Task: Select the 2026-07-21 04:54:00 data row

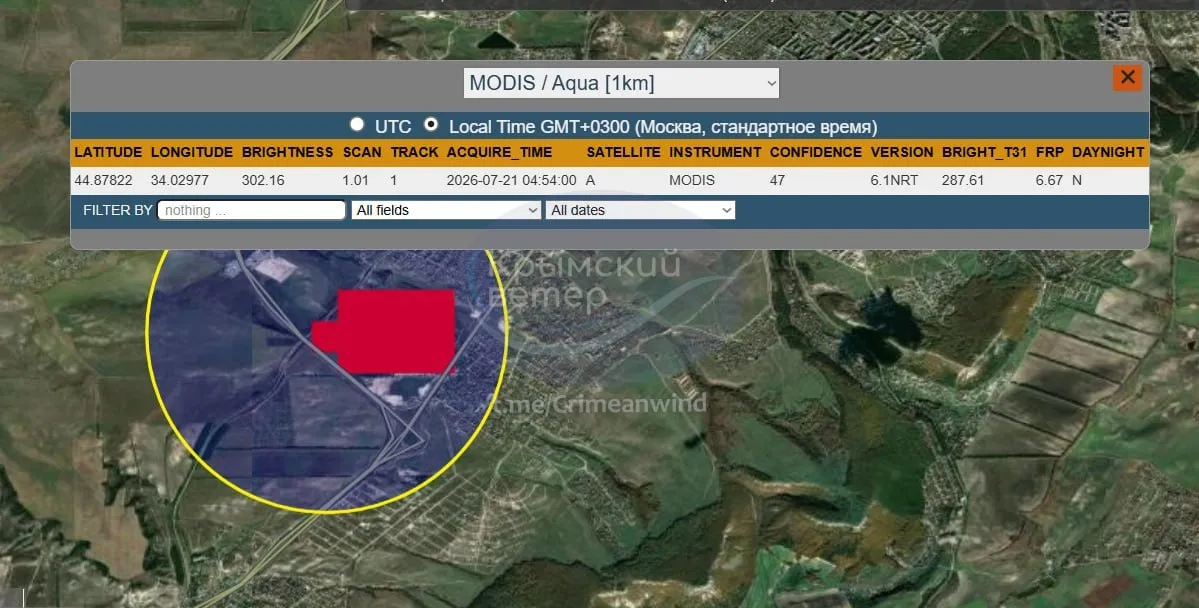Action: tap(609, 180)
